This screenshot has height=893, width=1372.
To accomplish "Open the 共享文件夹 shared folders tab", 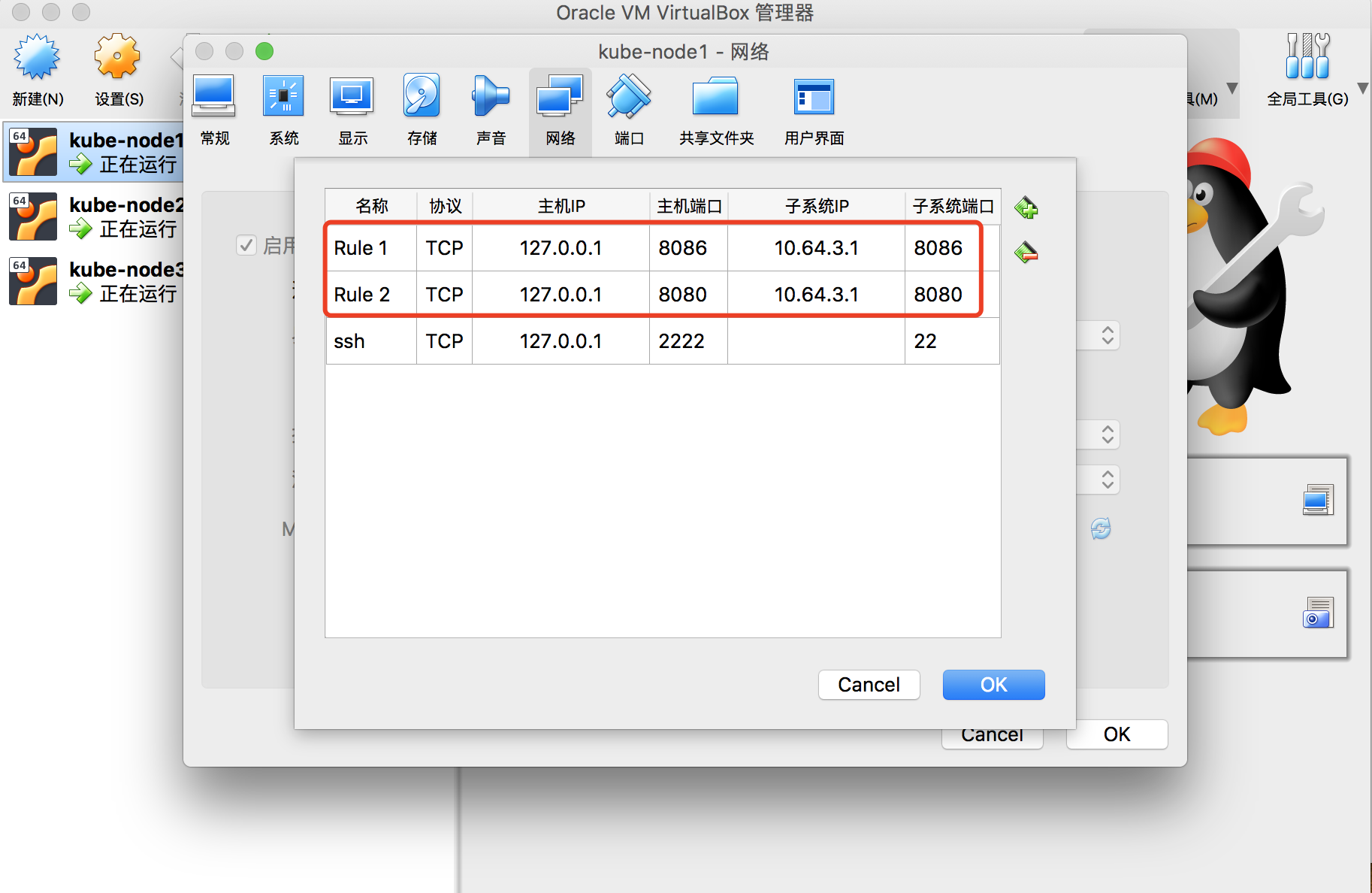I will click(716, 111).
